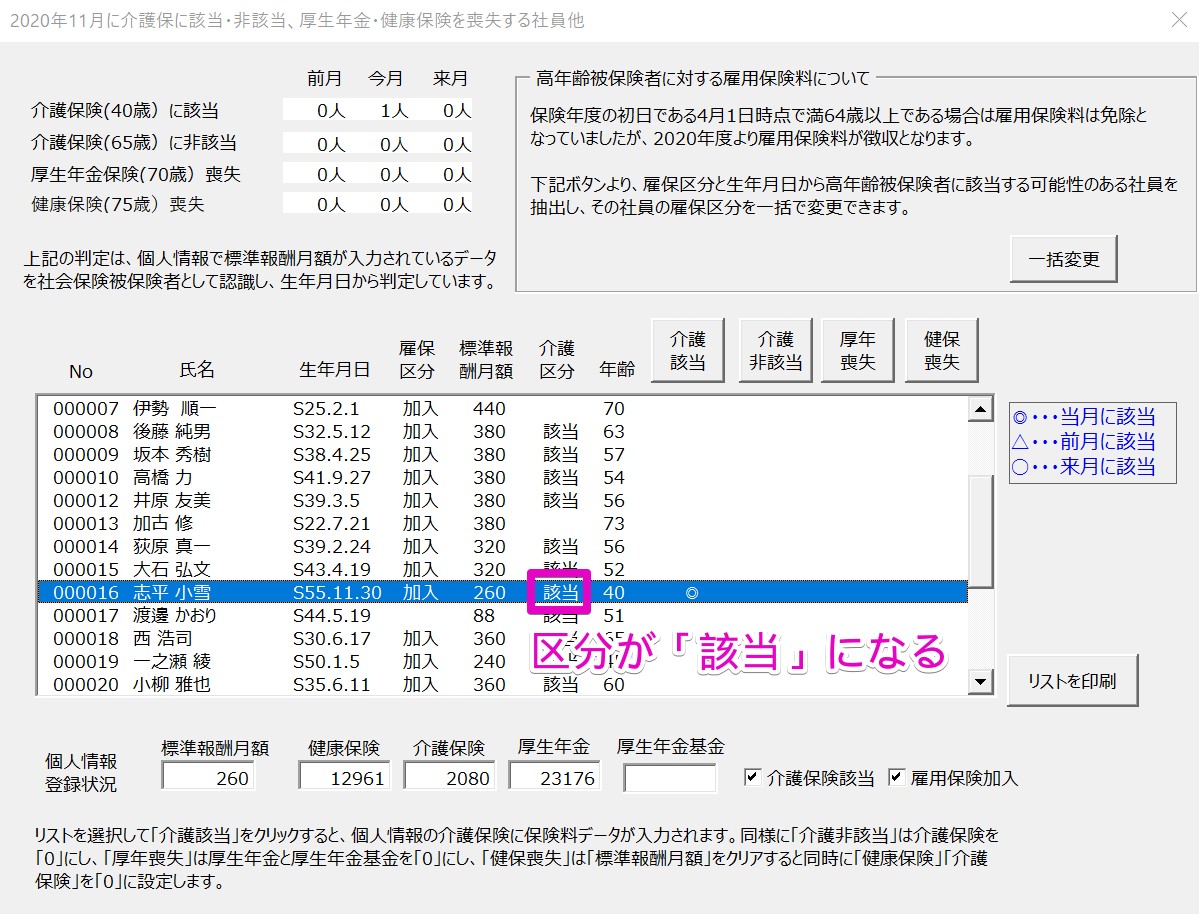1199x914 pixels.
Task: Close the dialog with the X icon
Action: [1178, 20]
